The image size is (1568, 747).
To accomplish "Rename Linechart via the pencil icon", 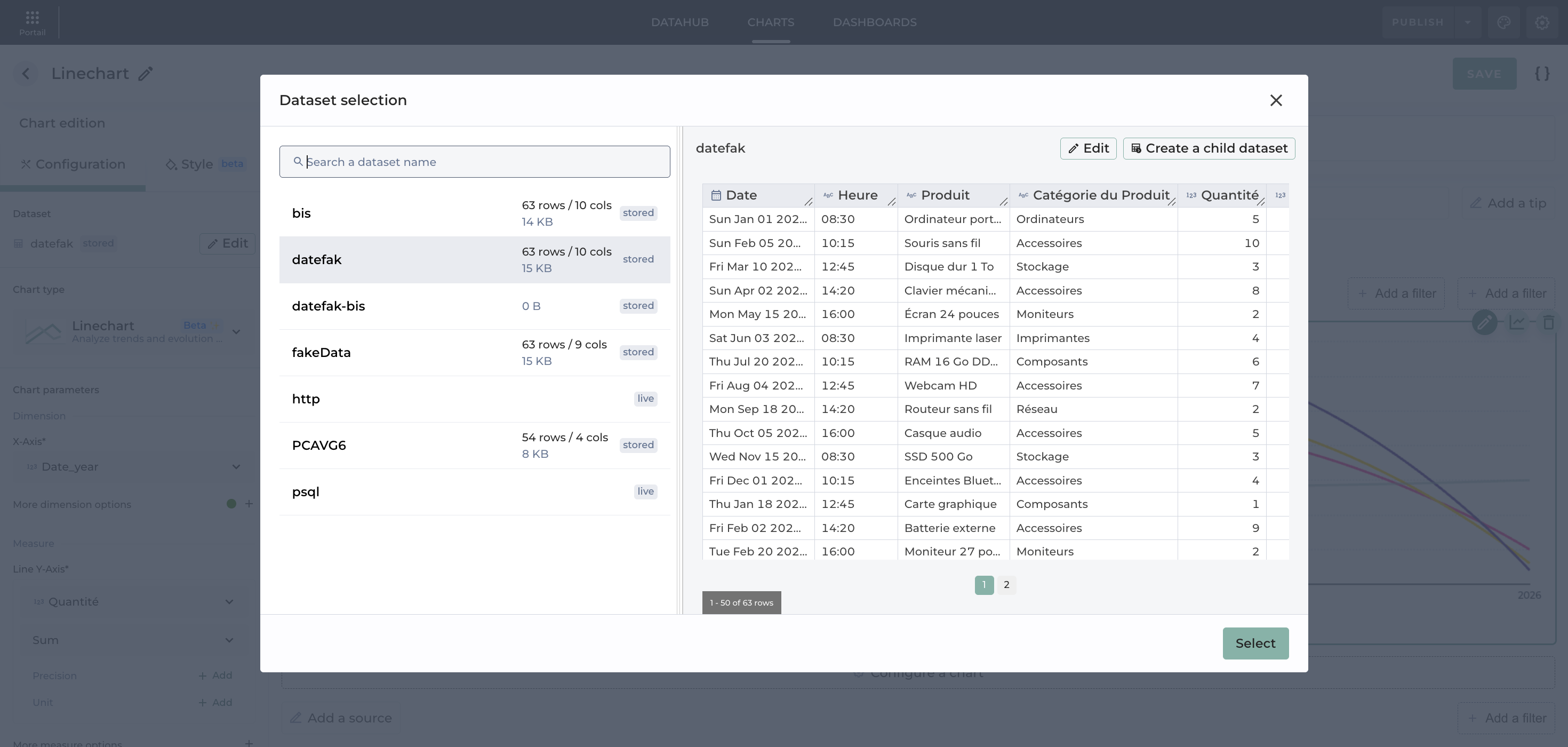I will (x=145, y=74).
